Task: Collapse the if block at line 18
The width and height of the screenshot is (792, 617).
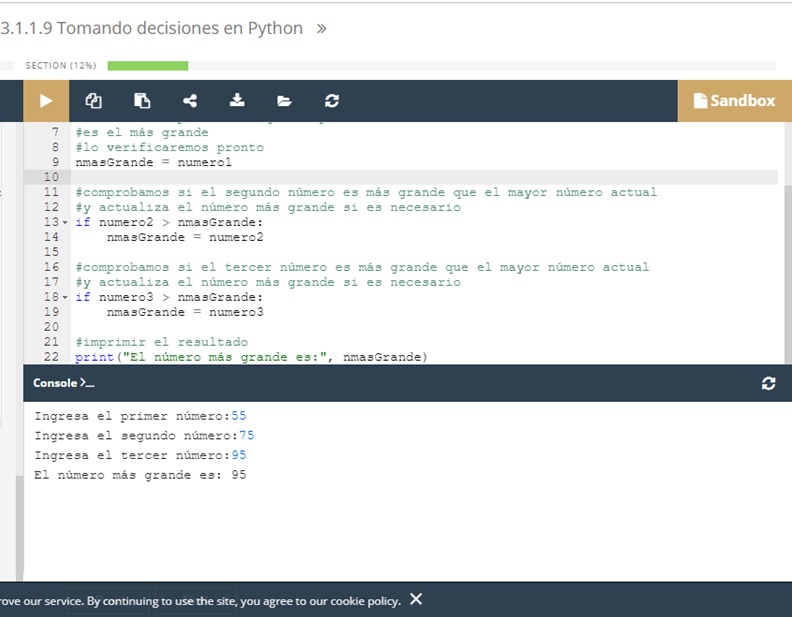Action: point(66,298)
